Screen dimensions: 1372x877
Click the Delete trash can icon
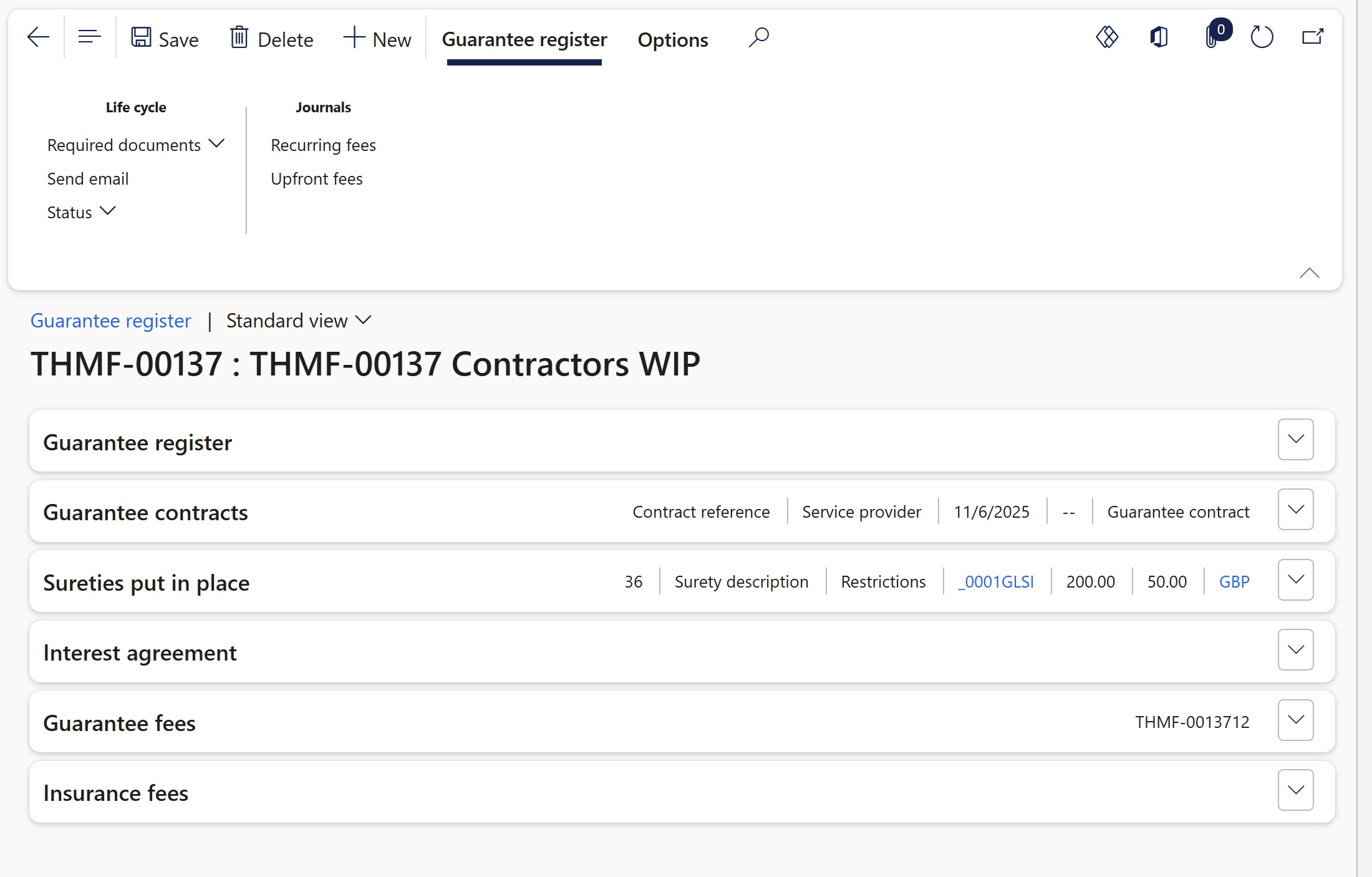[x=239, y=38]
